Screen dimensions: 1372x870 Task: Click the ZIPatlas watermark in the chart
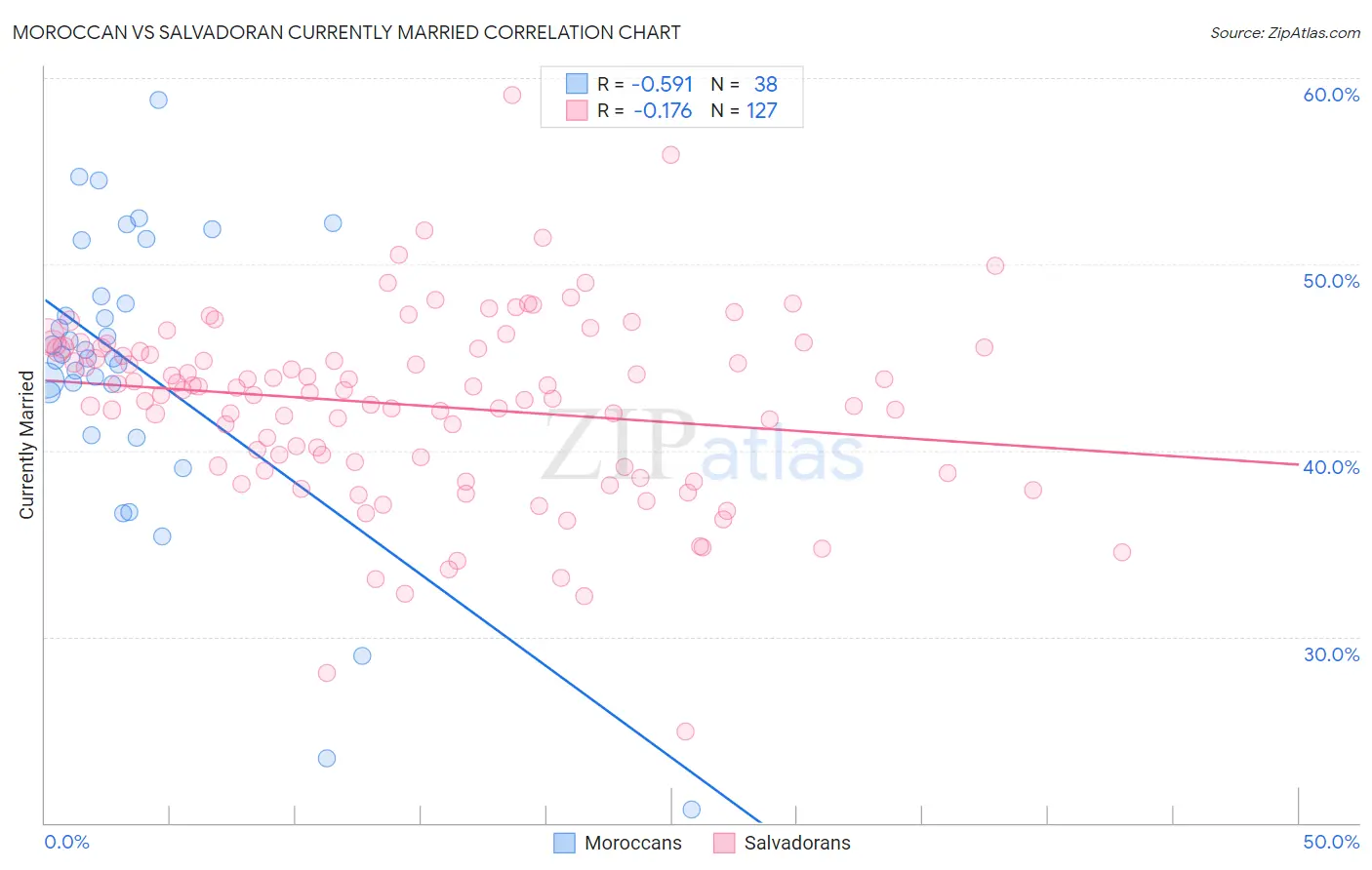[x=704, y=448]
